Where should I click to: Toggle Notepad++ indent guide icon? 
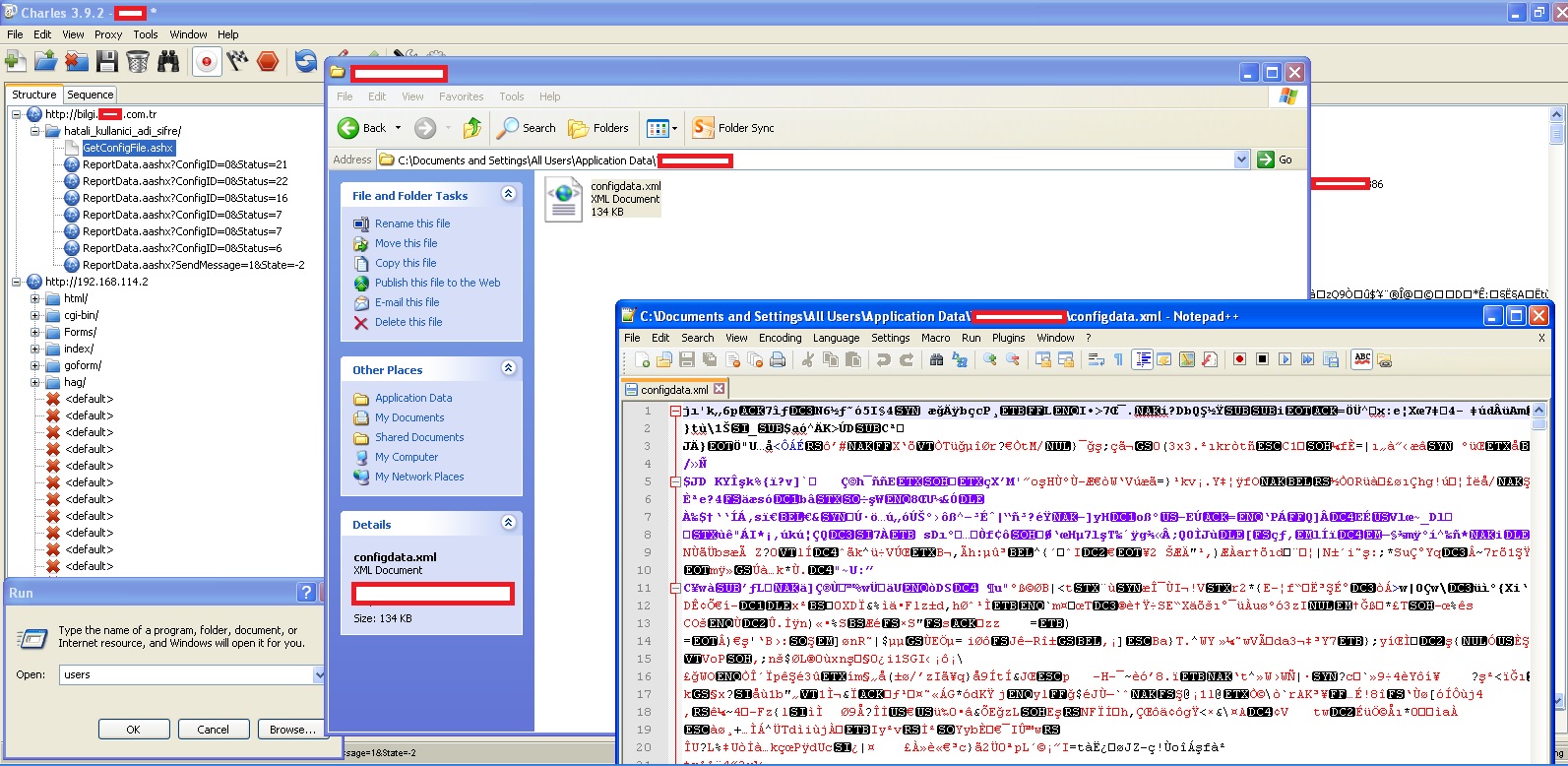[x=1143, y=360]
